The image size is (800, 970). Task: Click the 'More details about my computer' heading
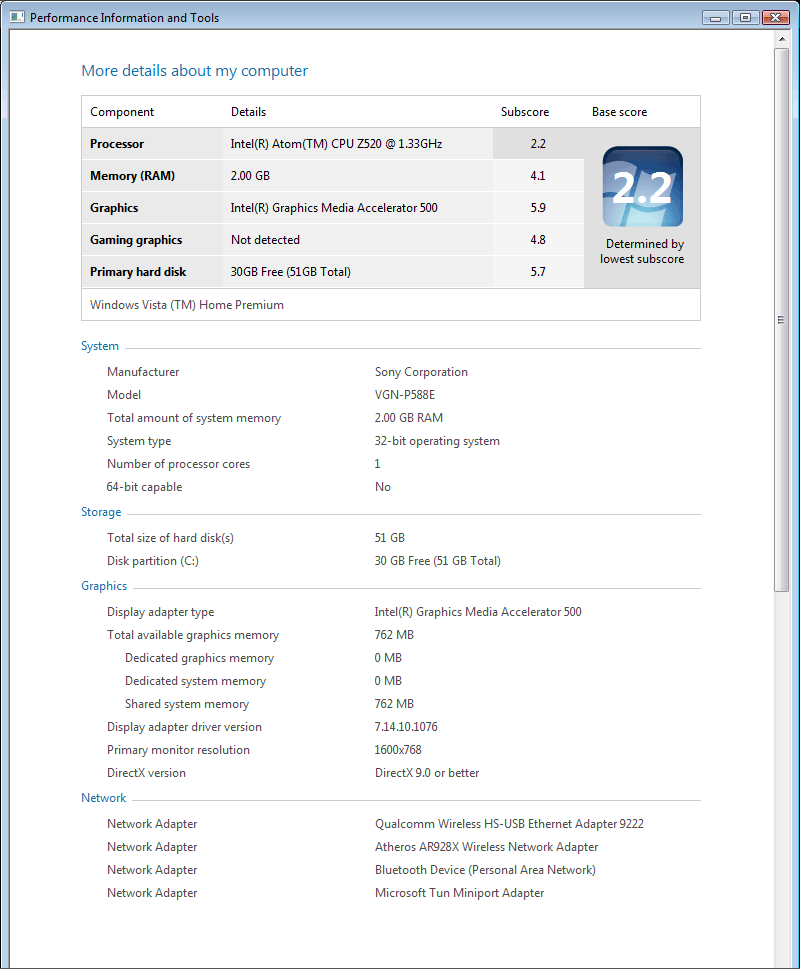pyautogui.click(x=194, y=71)
